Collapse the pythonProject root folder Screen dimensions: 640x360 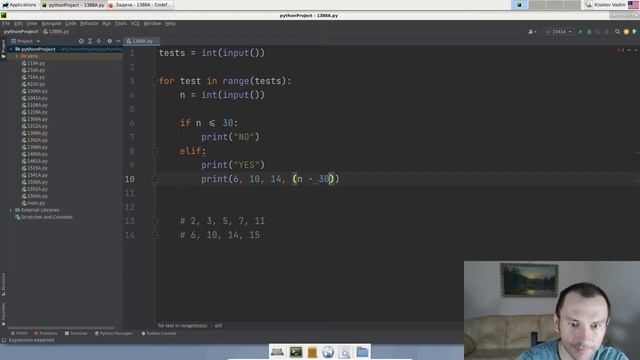11,49
